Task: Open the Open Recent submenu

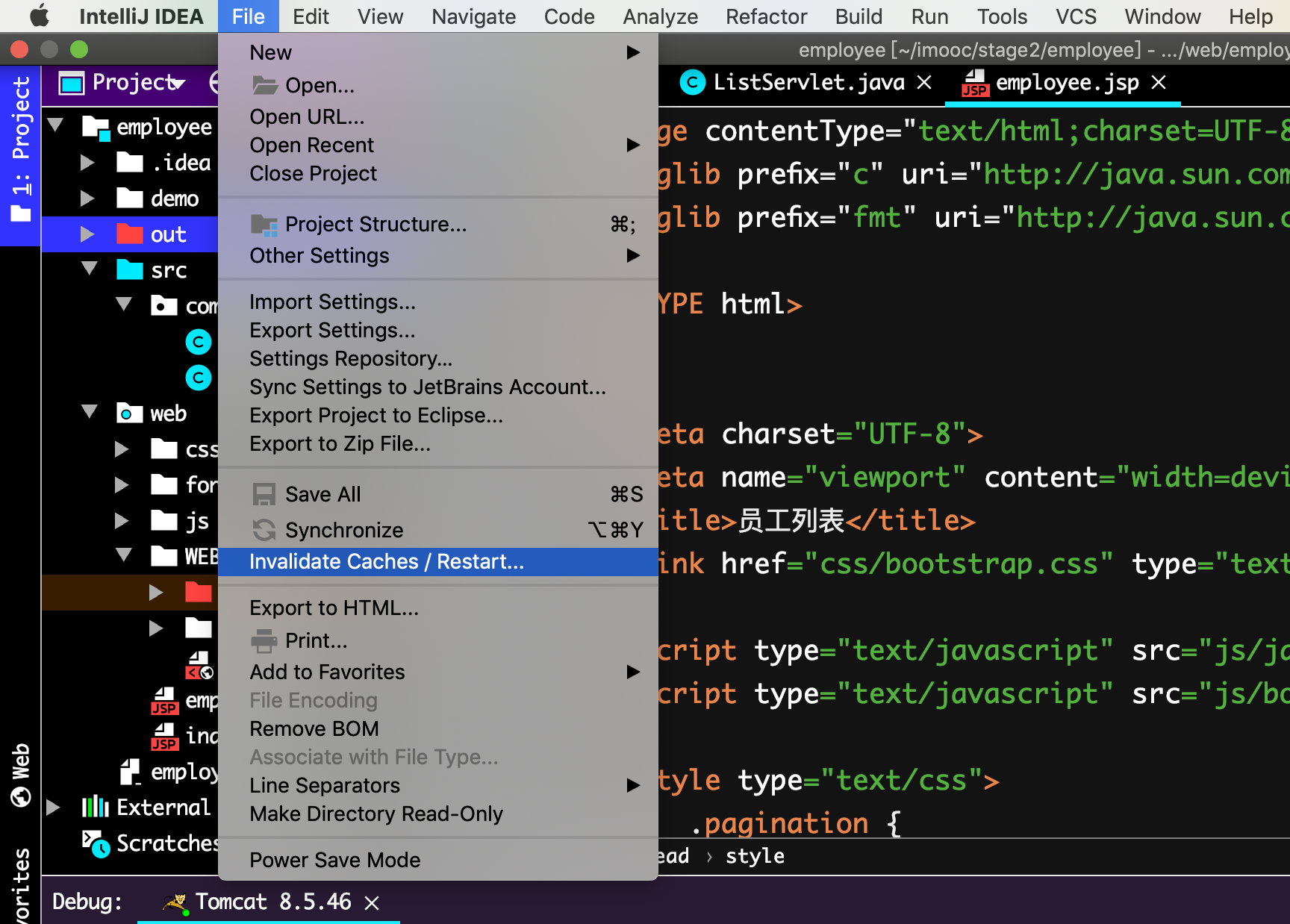Action: [438, 145]
